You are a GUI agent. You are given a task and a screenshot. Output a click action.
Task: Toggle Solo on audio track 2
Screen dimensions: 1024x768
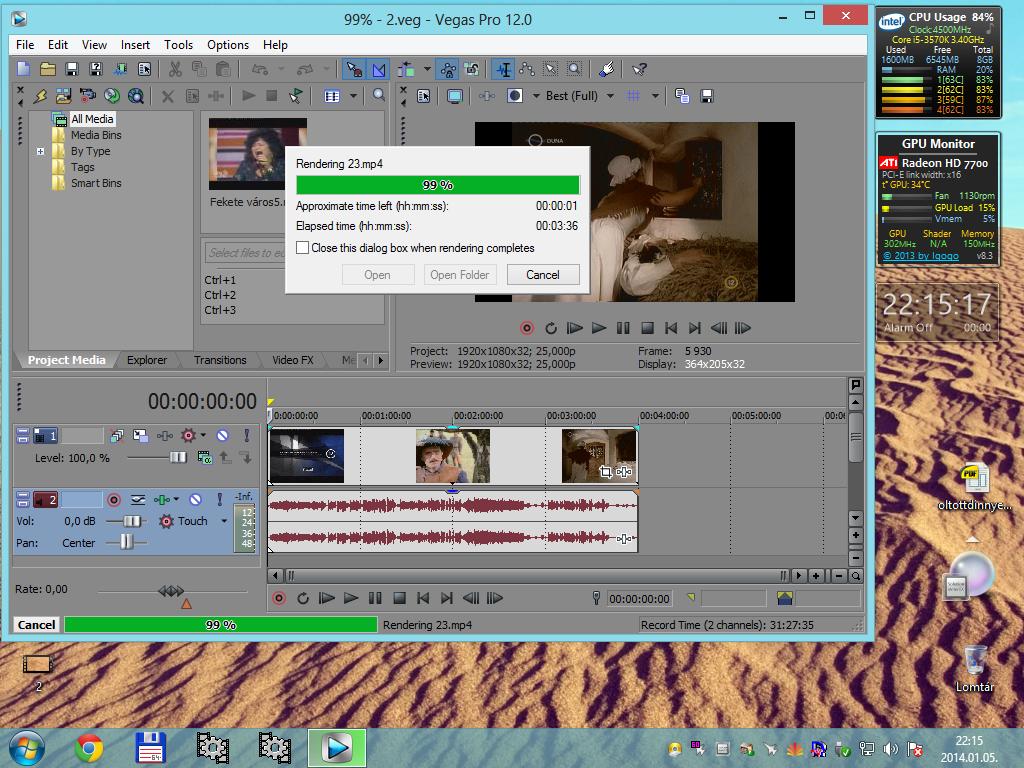pos(219,500)
